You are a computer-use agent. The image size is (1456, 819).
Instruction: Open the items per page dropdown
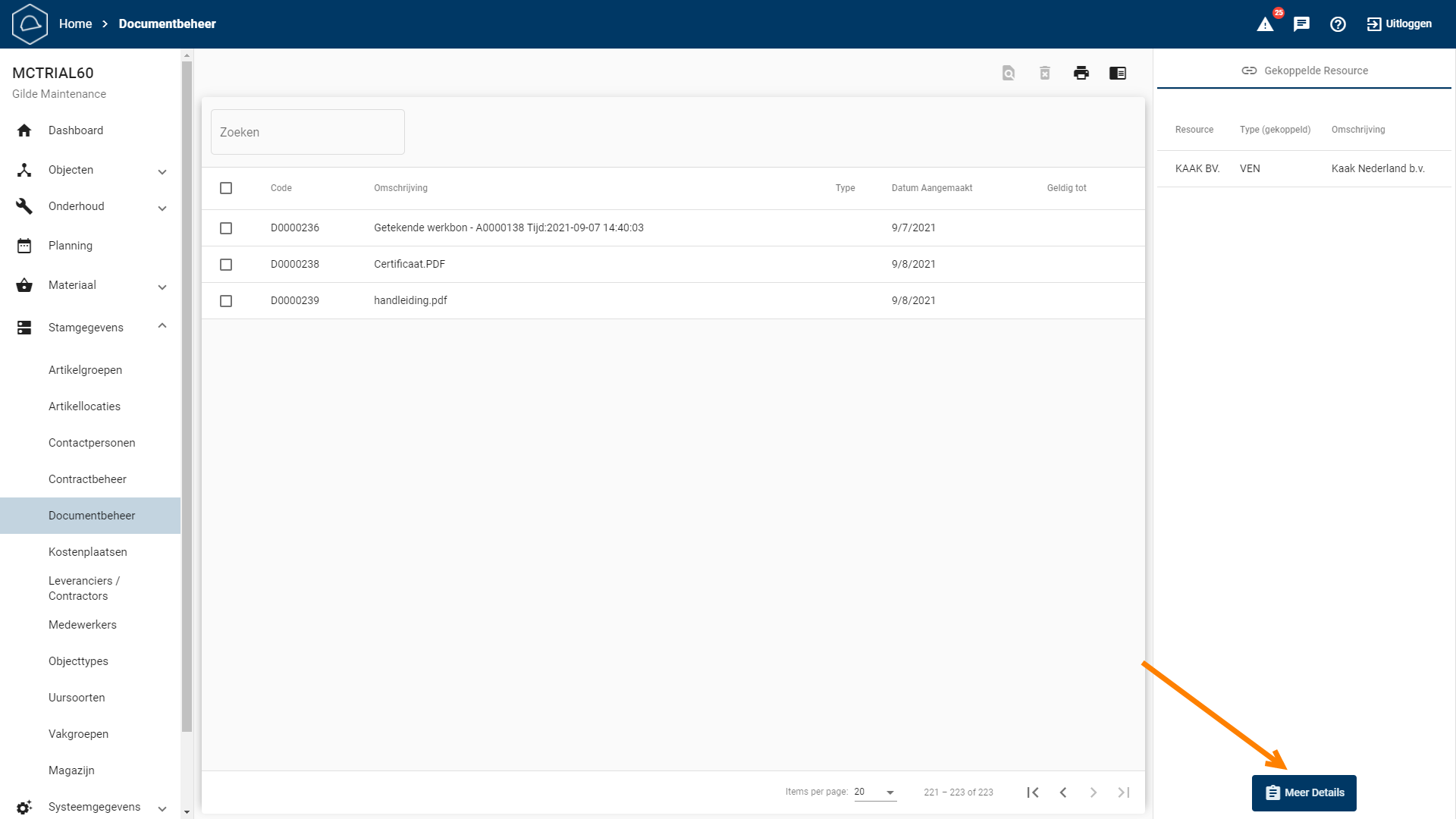tap(875, 792)
